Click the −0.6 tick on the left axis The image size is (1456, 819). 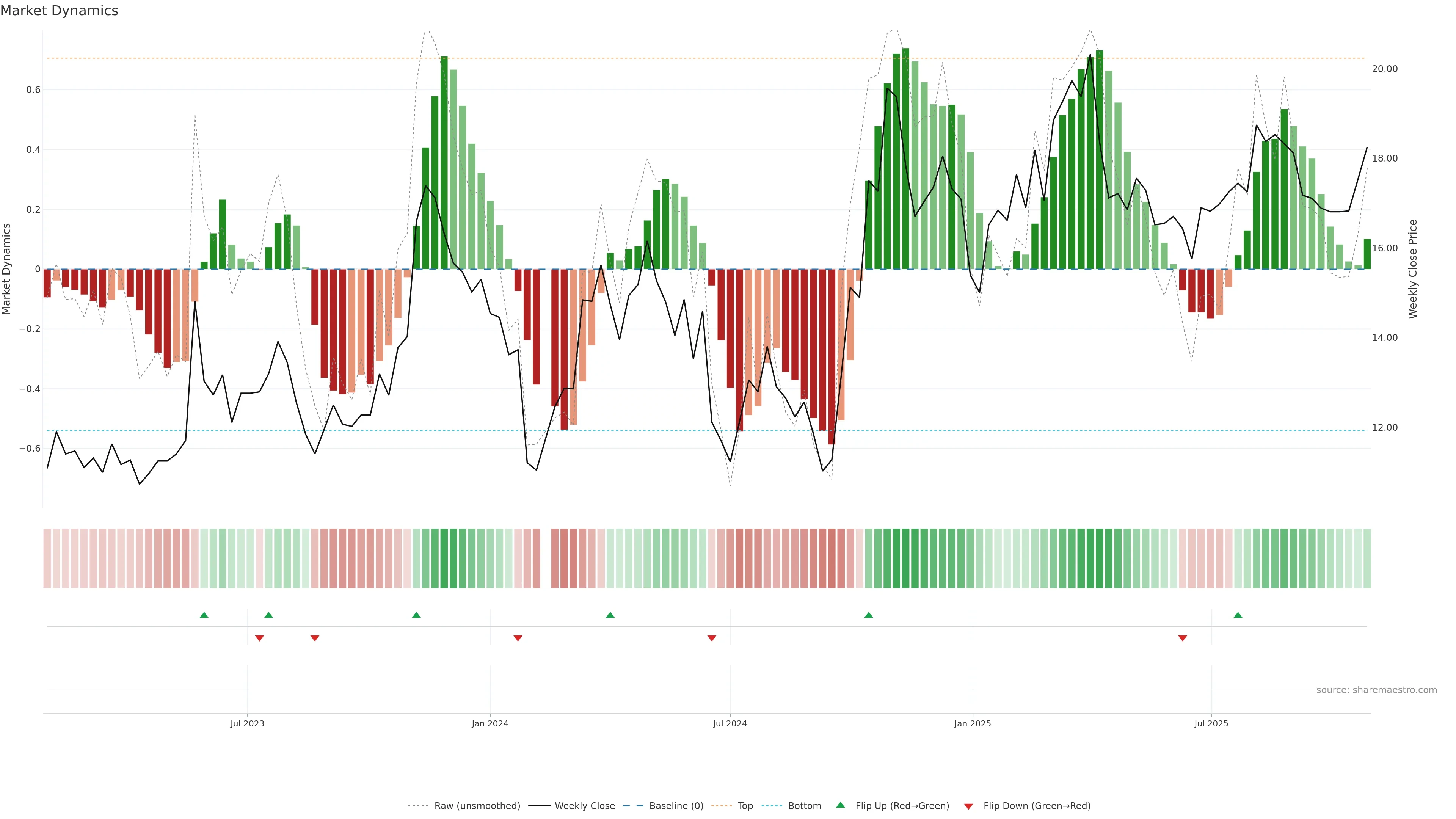click(30, 449)
